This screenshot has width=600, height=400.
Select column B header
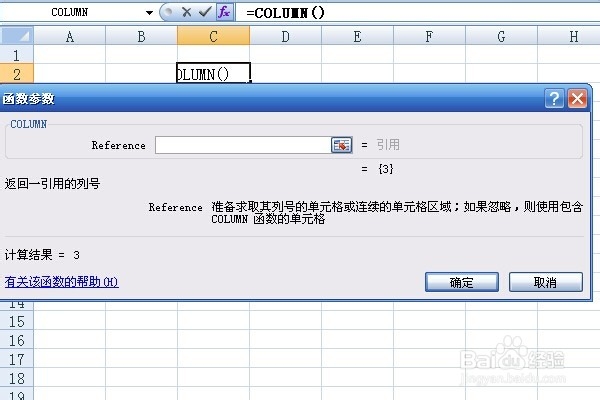click(142, 36)
